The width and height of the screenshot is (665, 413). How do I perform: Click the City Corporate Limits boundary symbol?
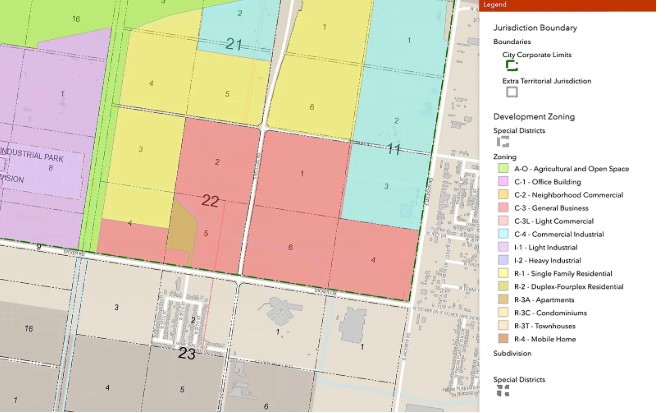pos(512,66)
